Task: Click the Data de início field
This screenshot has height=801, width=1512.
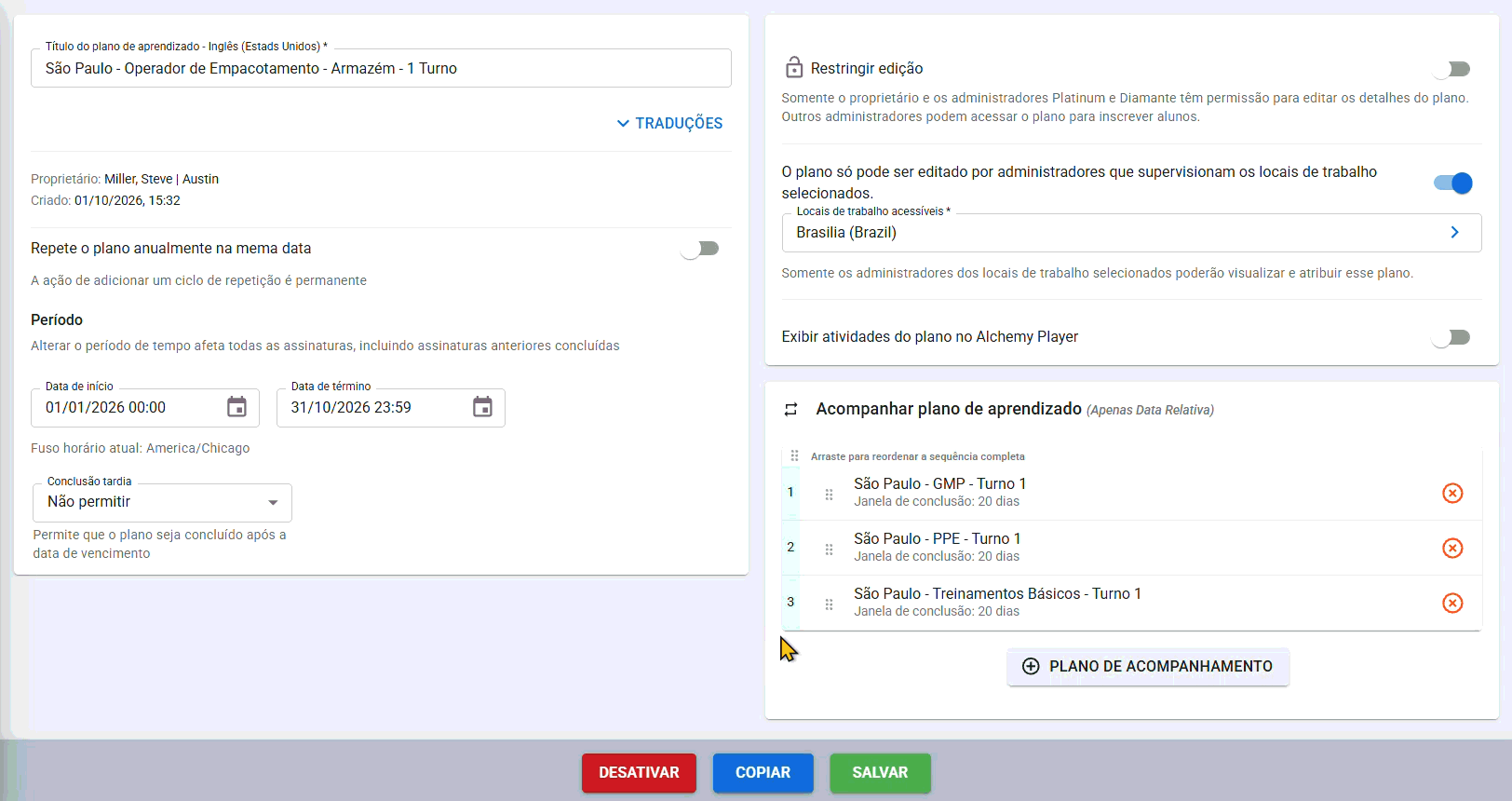Action: (x=145, y=408)
